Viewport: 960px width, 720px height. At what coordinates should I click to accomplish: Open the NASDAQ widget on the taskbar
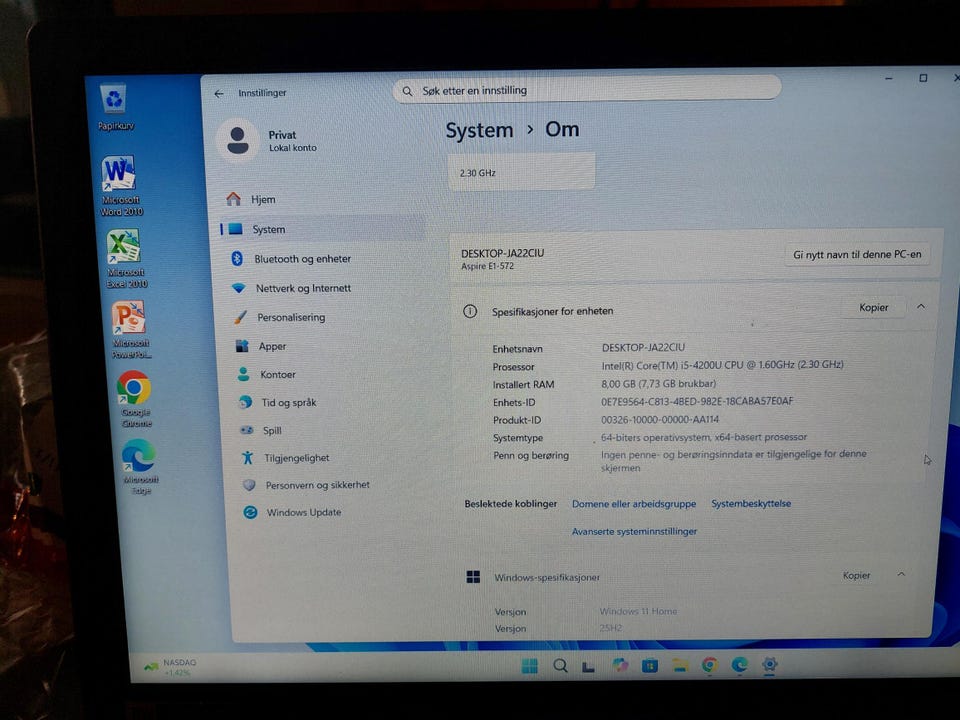click(171, 667)
